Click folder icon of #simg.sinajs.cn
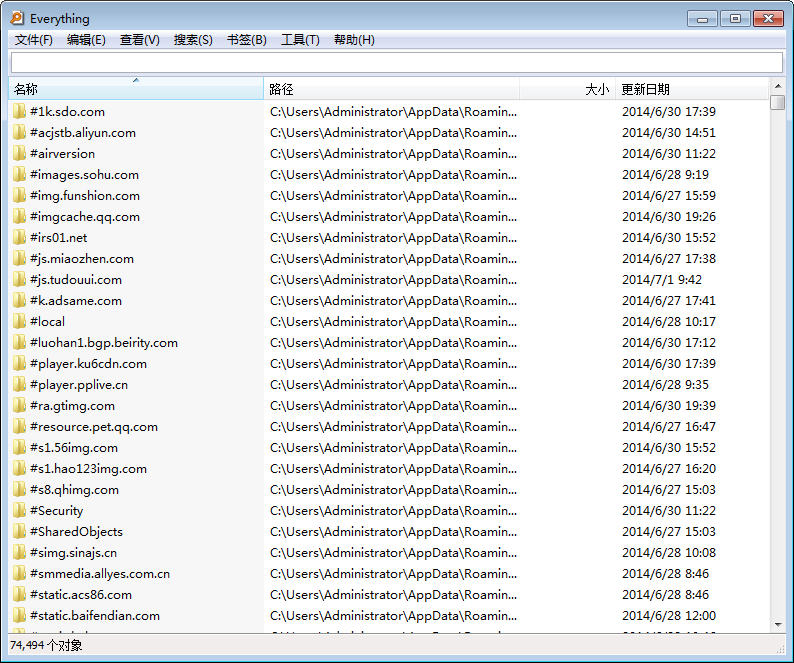794x663 pixels. pos(19,553)
